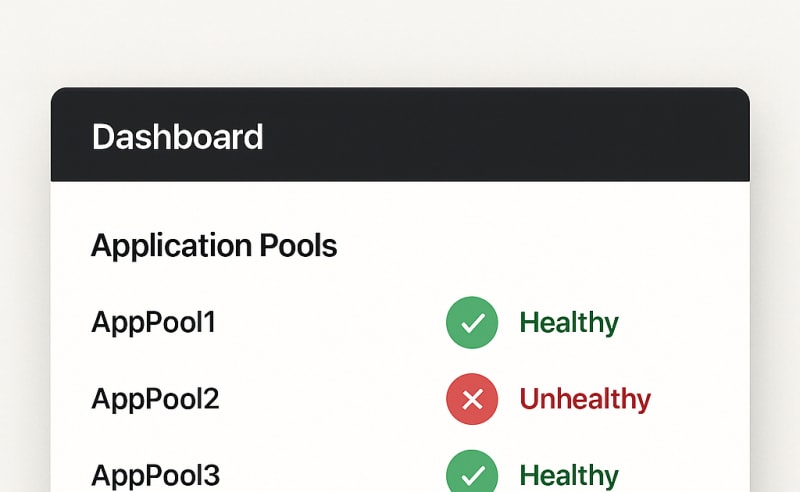Click the Unhealthy status label of AppPool2

pyautogui.click(x=585, y=400)
